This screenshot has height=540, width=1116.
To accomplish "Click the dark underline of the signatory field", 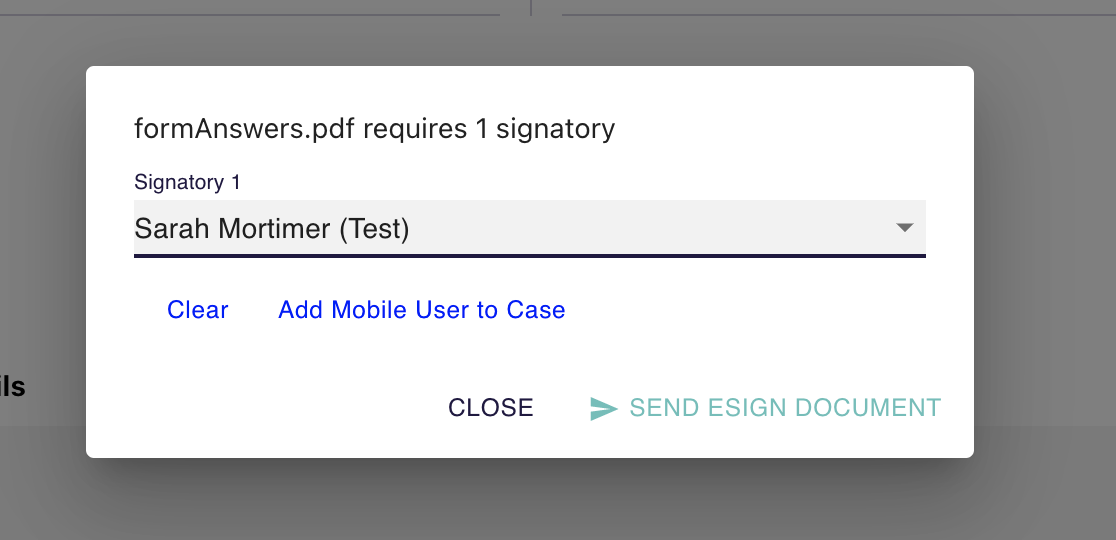I will coord(529,256).
